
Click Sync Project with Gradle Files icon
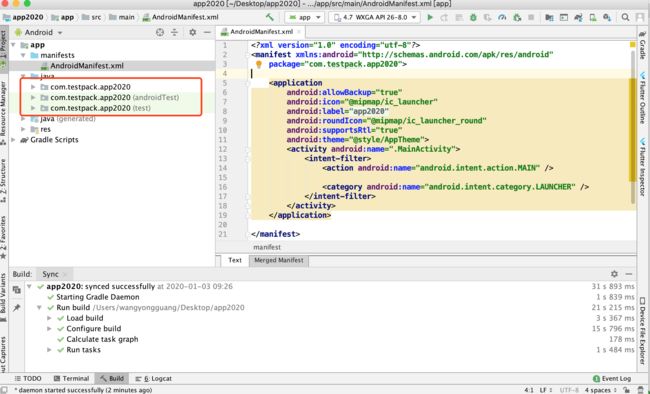tap(578, 17)
